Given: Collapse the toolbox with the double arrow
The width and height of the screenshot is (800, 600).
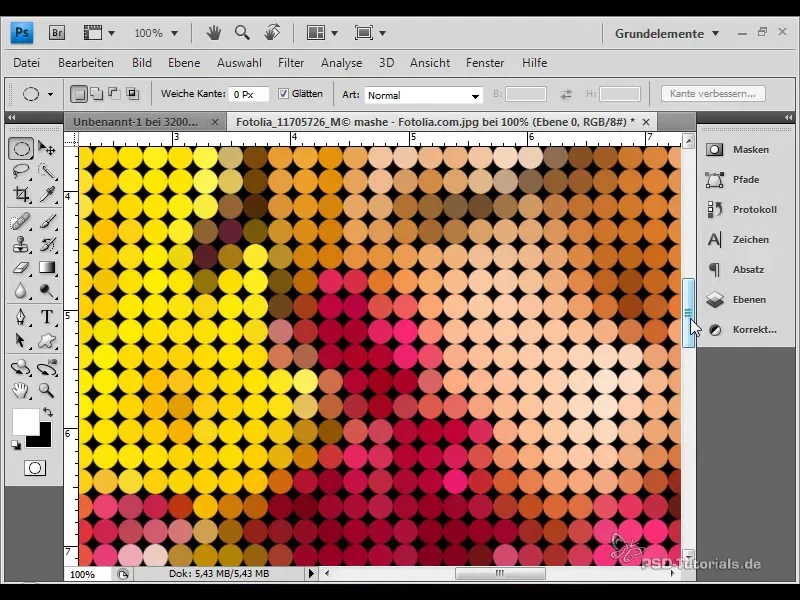Looking at the screenshot, I should pos(12,117).
